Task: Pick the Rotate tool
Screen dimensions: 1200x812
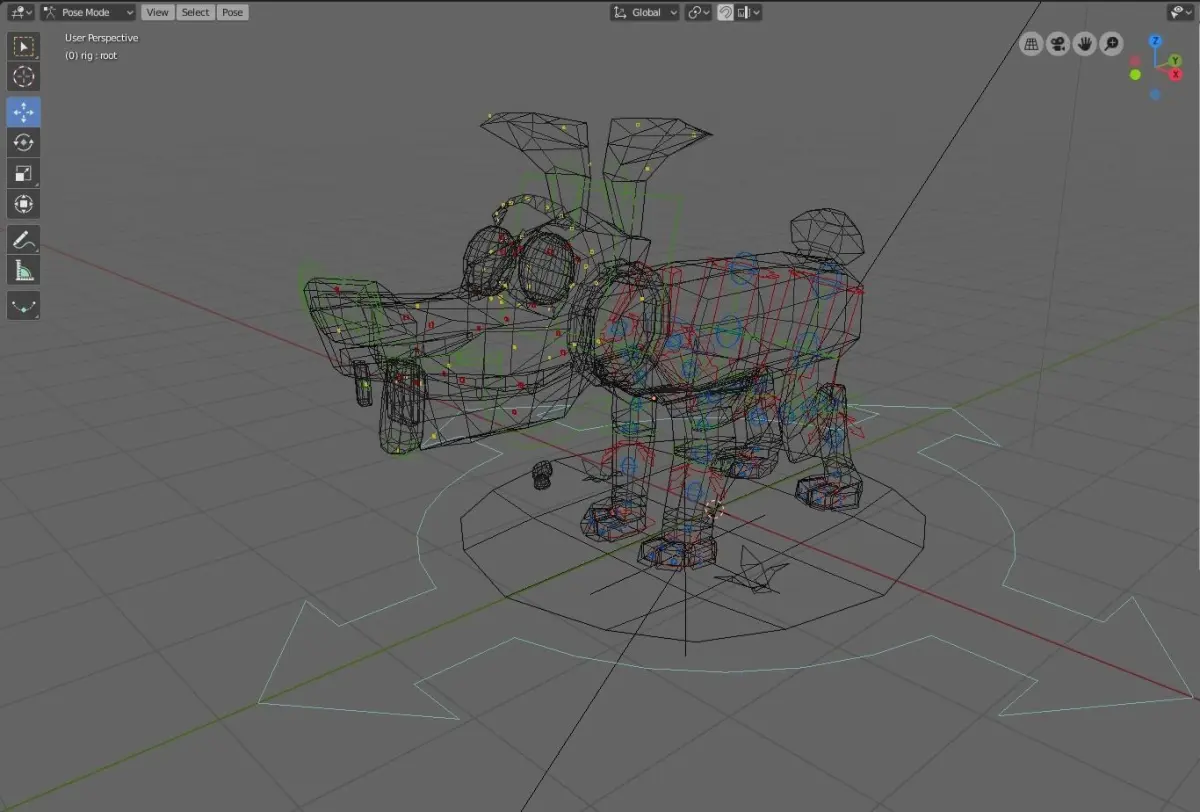Action: (23, 142)
